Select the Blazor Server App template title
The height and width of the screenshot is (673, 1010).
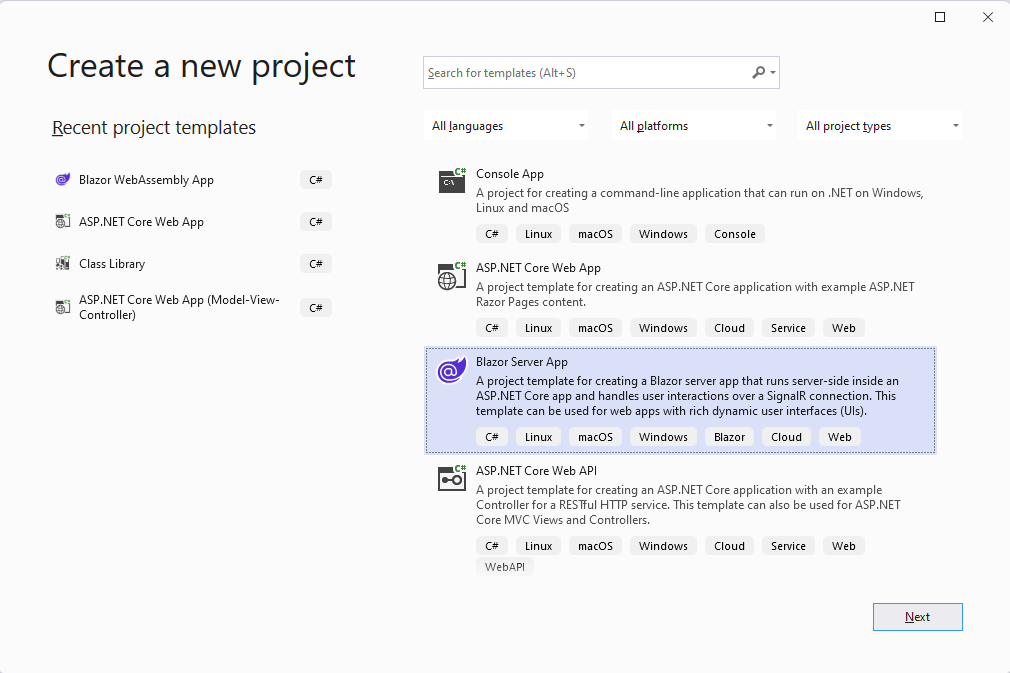click(522, 362)
